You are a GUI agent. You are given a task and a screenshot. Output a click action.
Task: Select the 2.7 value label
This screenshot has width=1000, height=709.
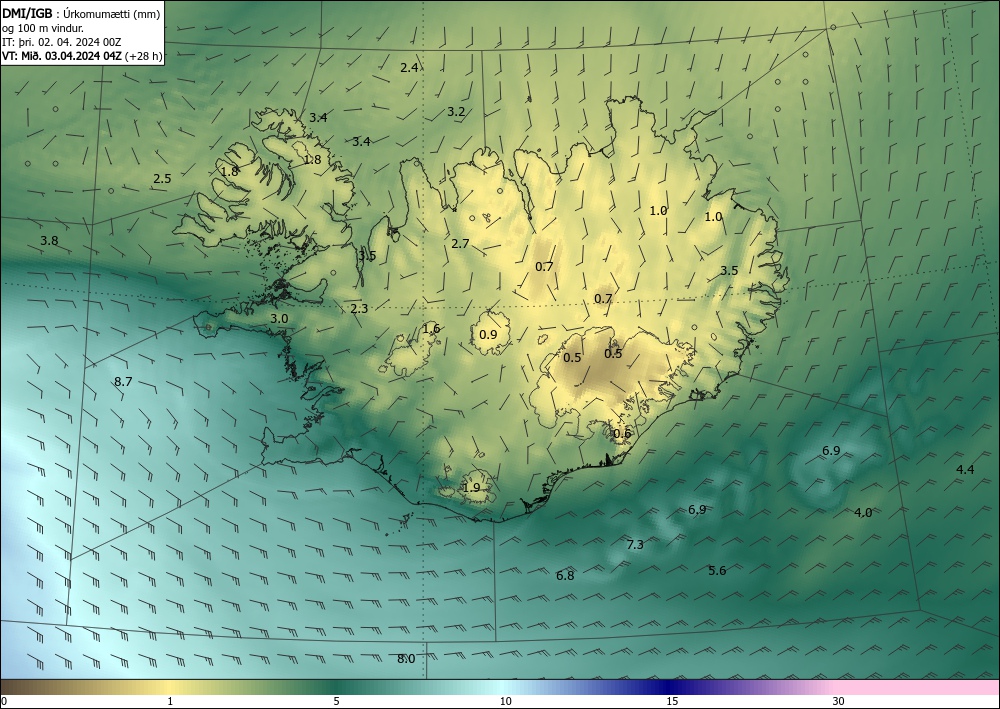(x=460, y=244)
